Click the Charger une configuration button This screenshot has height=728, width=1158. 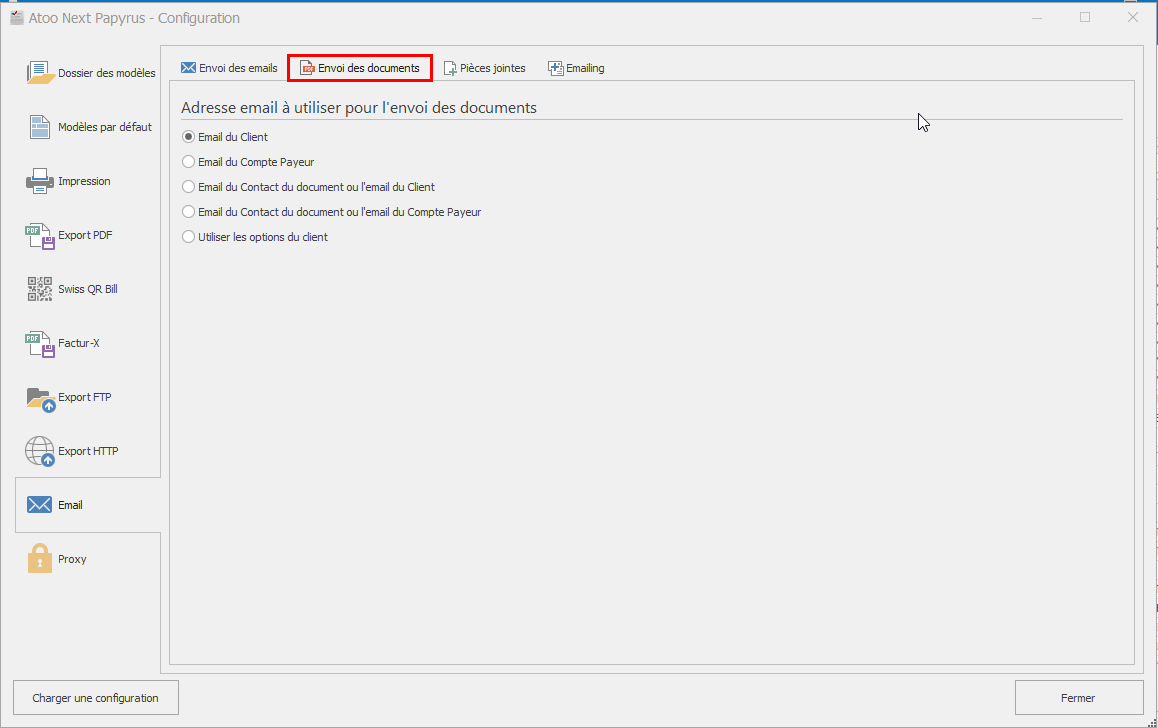coord(95,698)
